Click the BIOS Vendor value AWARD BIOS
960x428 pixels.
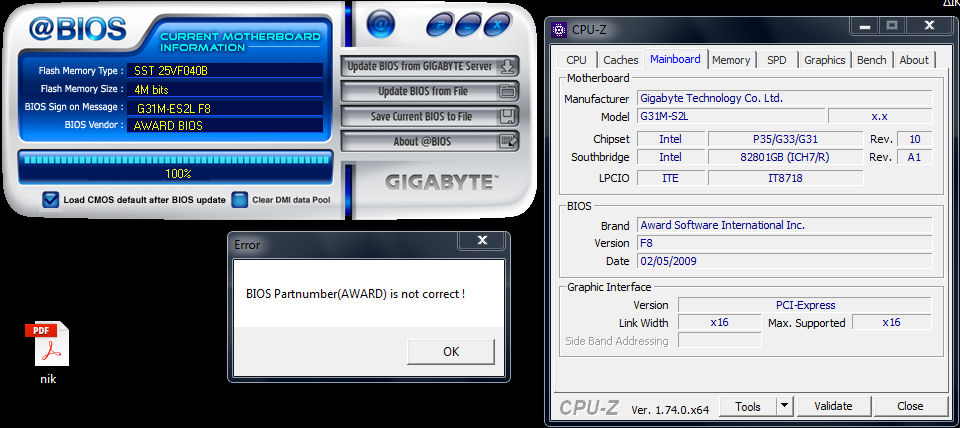pyautogui.click(x=225, y=126)
